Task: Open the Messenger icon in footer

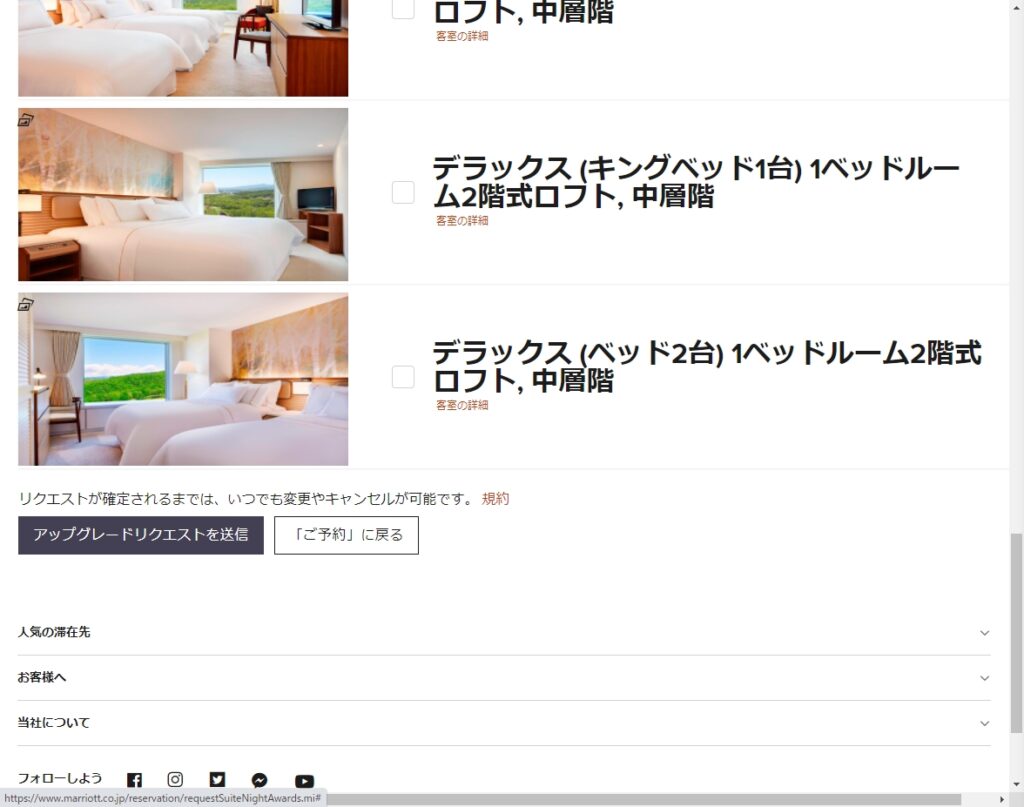Action: point(259,780)
